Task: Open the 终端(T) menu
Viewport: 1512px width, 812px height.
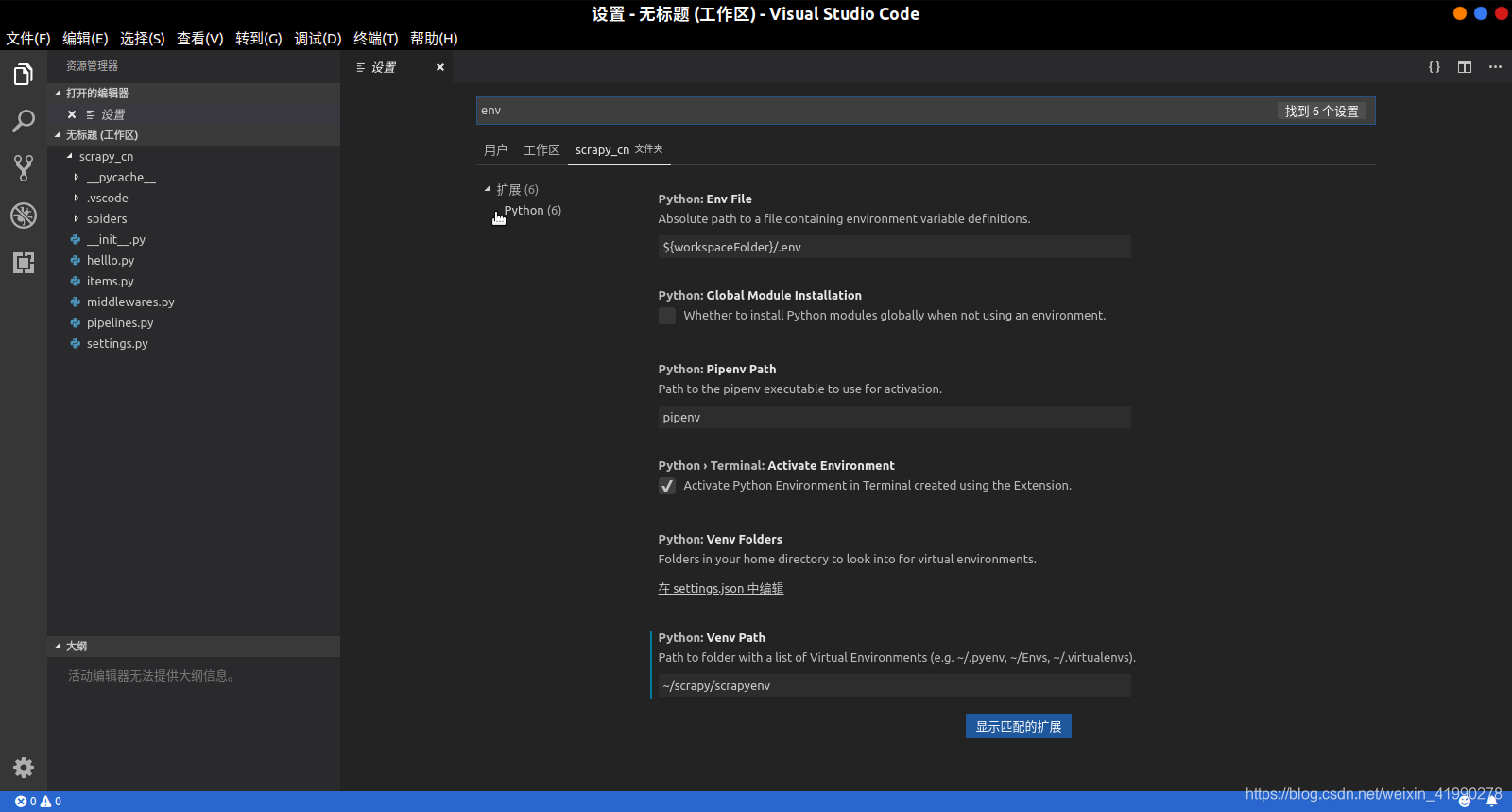Action: [376, 39]
